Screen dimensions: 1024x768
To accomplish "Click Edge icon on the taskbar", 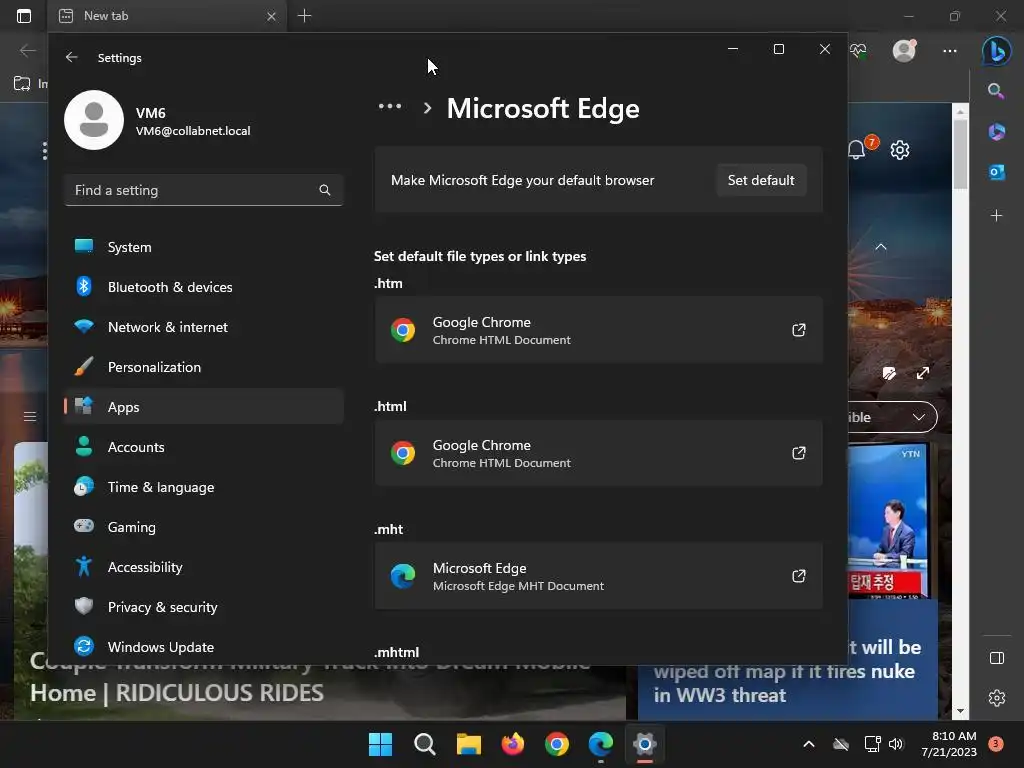I will click(601, 744).
